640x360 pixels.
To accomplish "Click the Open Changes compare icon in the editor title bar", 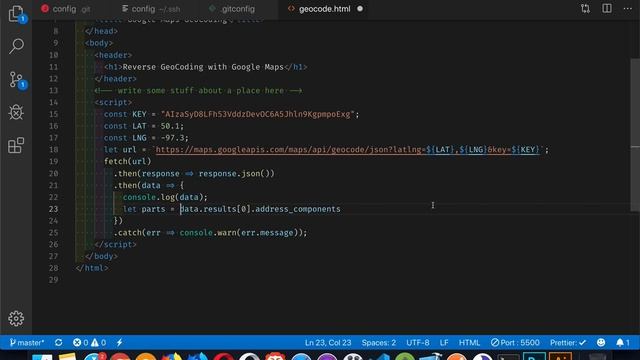I will tap(585, 9).
